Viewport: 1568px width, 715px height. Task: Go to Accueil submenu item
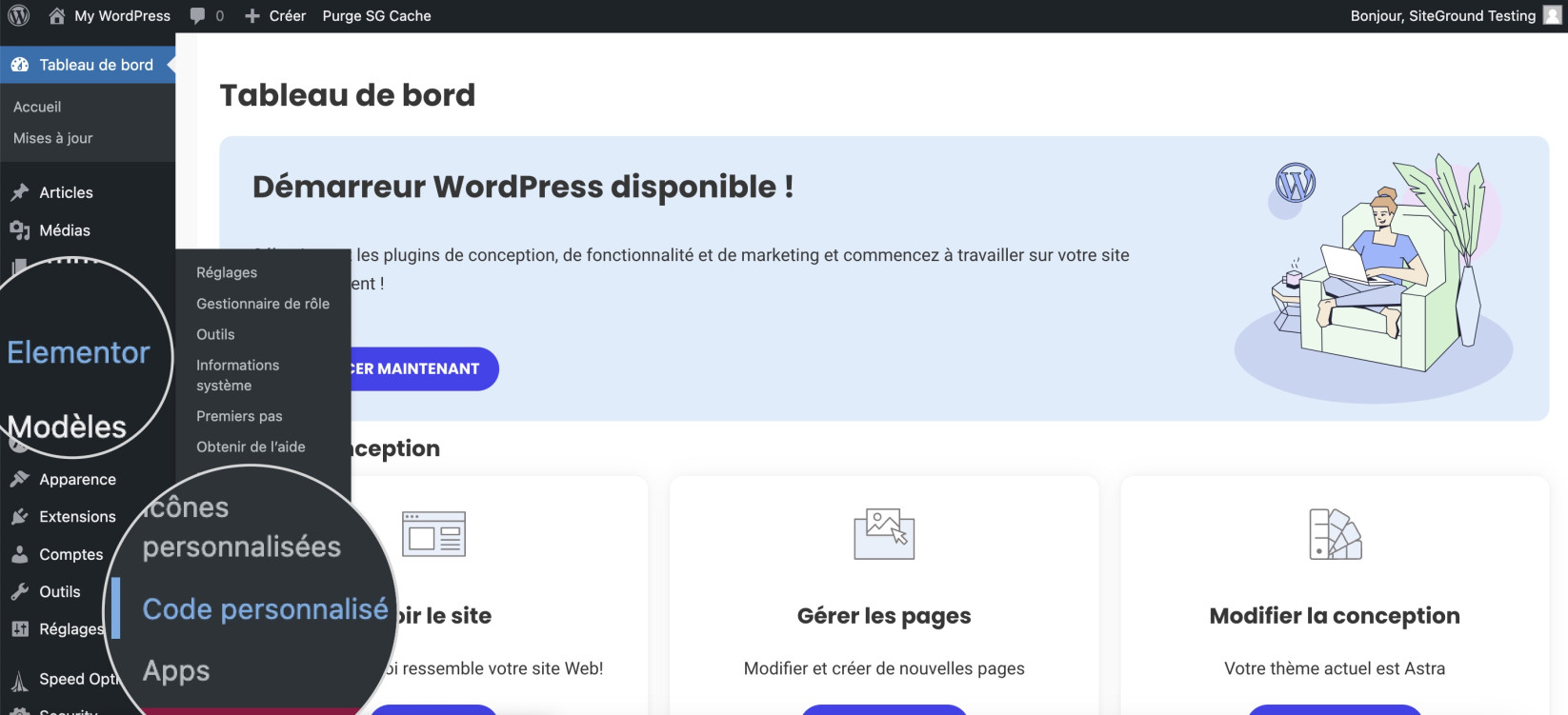(x=37, y=107)
